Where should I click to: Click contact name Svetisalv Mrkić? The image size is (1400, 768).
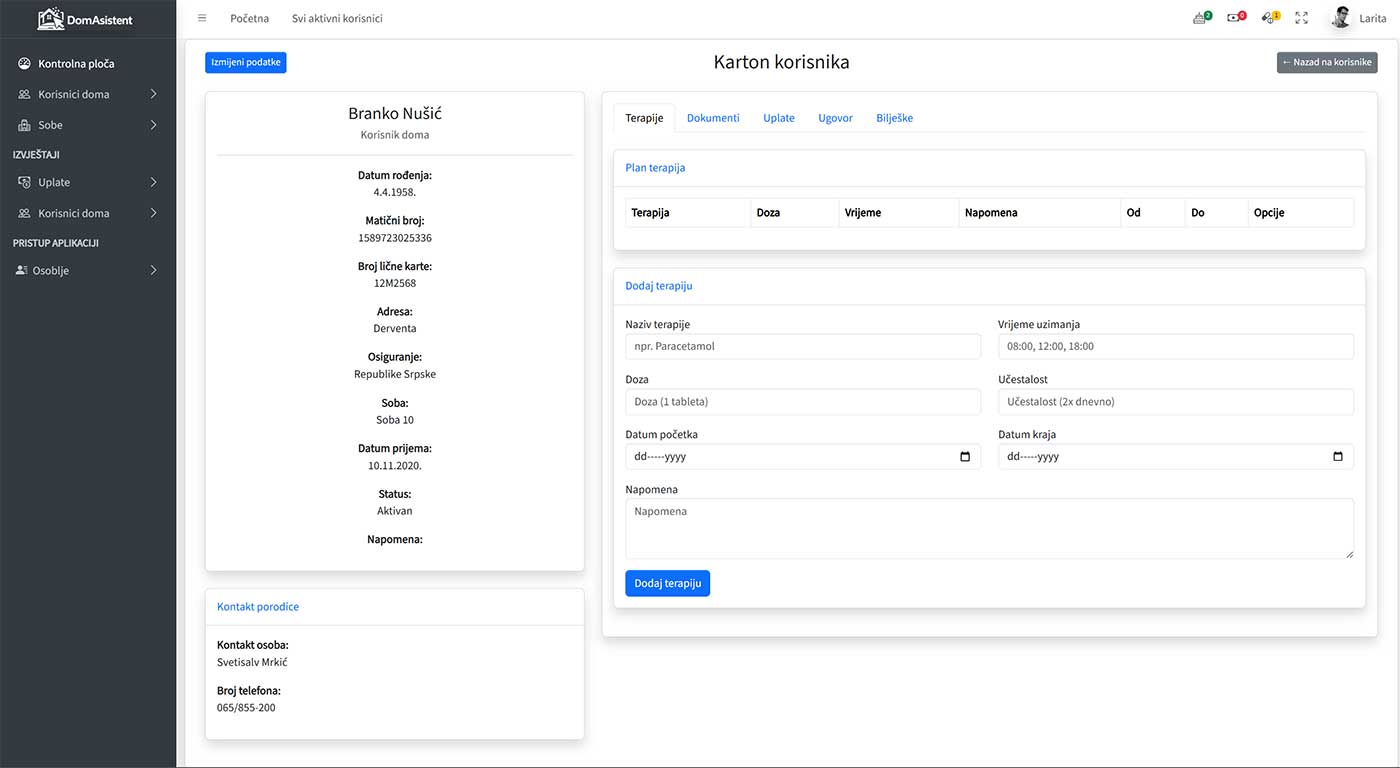coord(252,662)
